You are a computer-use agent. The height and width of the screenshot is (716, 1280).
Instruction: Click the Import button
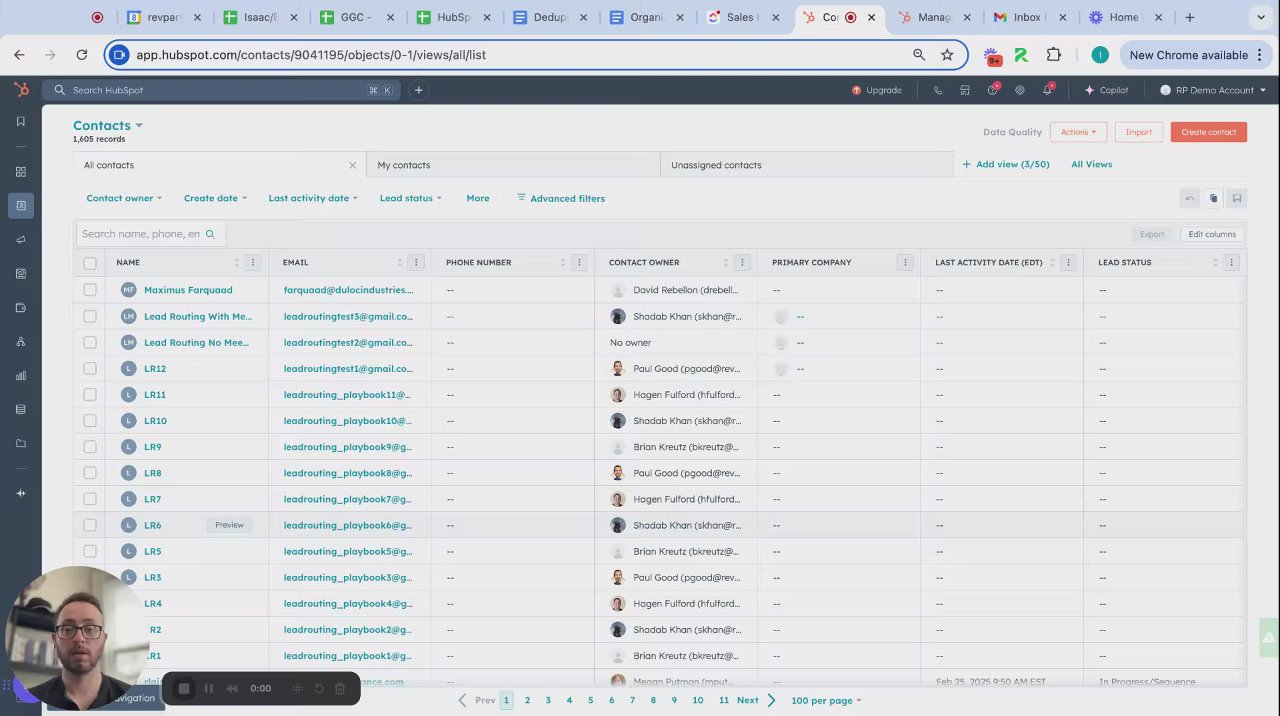click(x=1139, y=132)
